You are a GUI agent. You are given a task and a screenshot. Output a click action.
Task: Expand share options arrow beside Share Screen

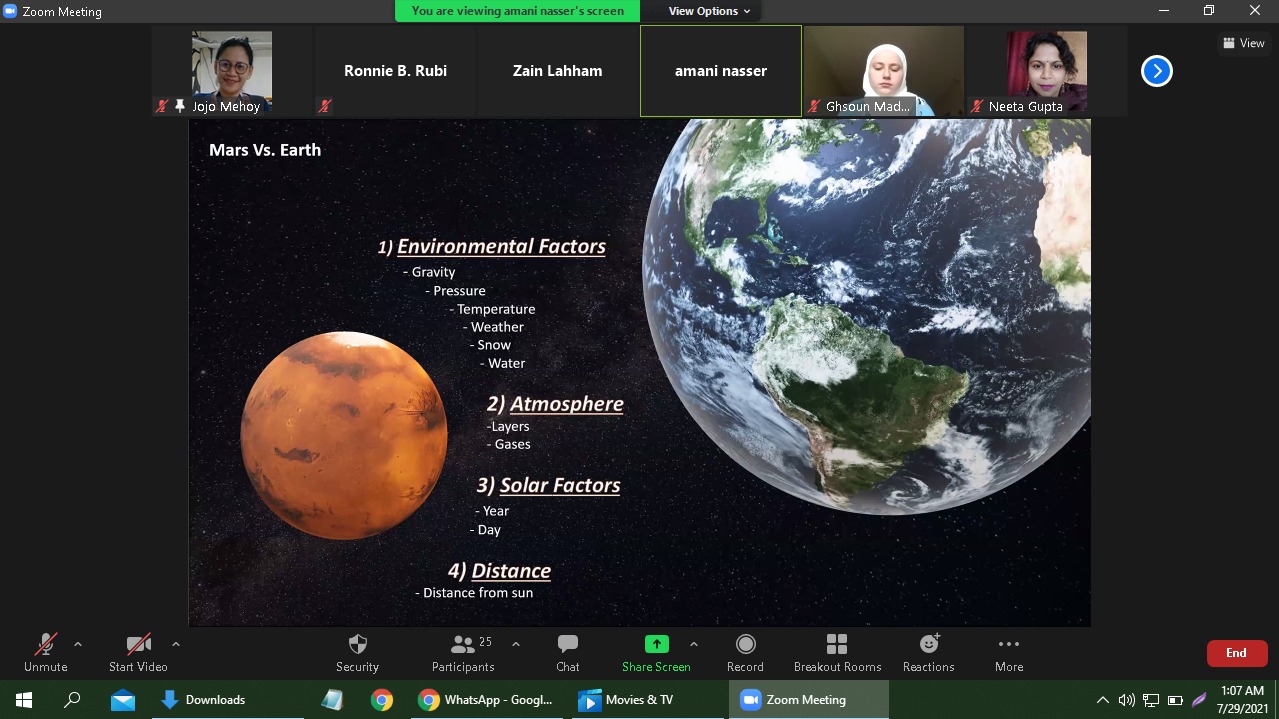pos(694,644)
